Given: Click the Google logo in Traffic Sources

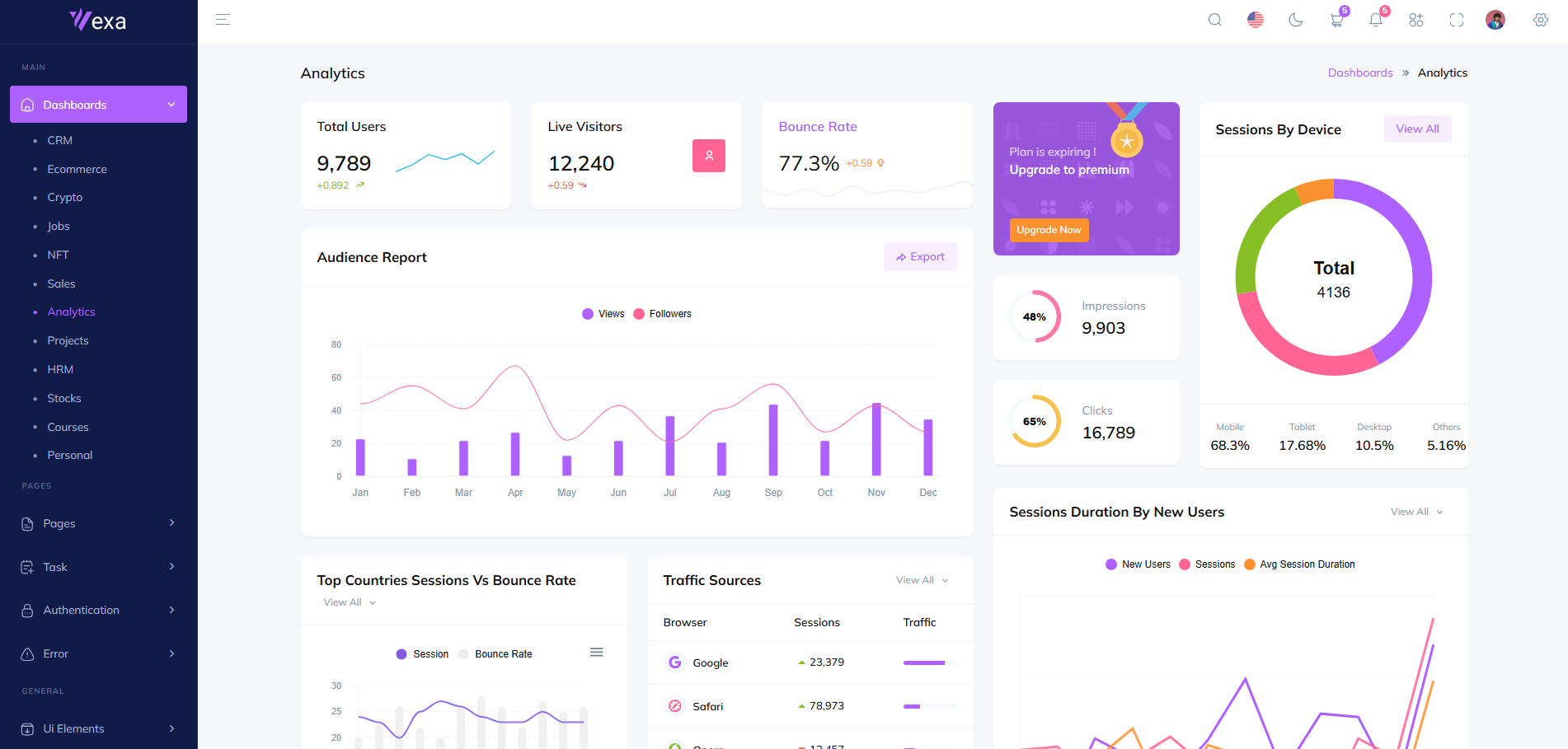Looking at the screenshot, I should coord(674,662).
